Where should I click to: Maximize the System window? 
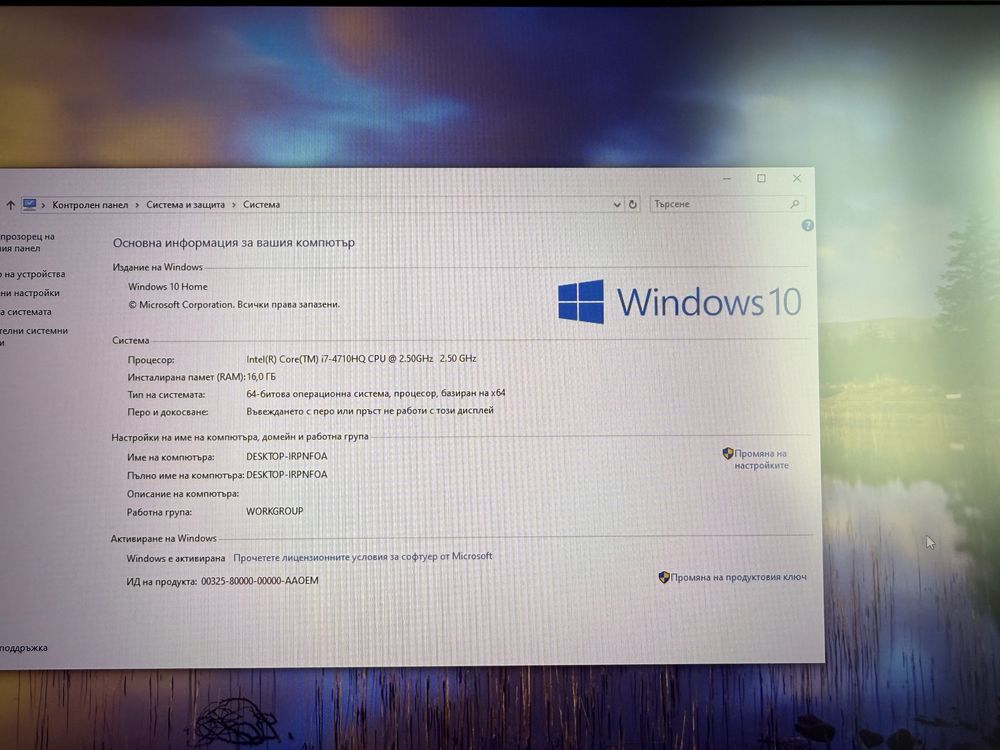coord(761,179)
